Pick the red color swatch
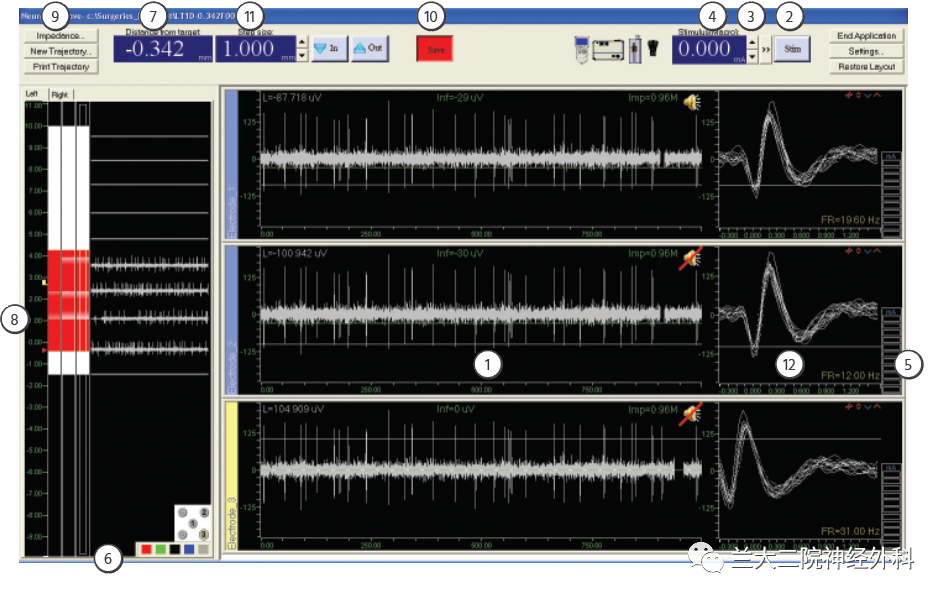The width and height of the screenshot is (945, 600). (x=146, y=549)
